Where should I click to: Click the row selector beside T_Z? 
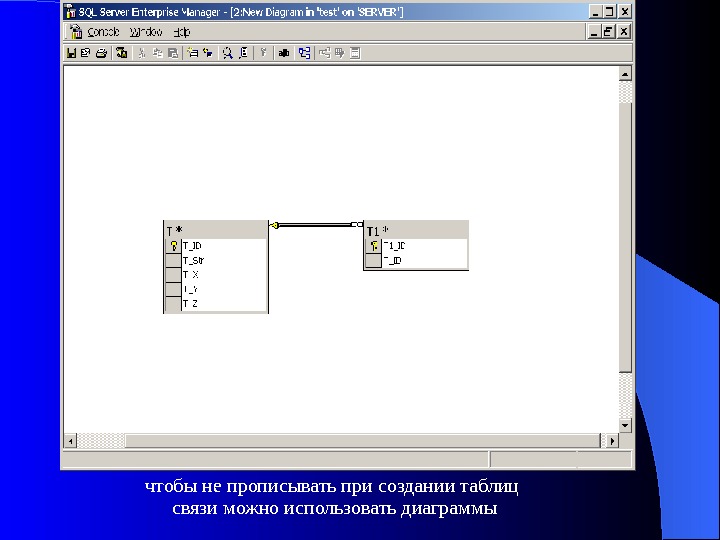click(x=173, y=304)
